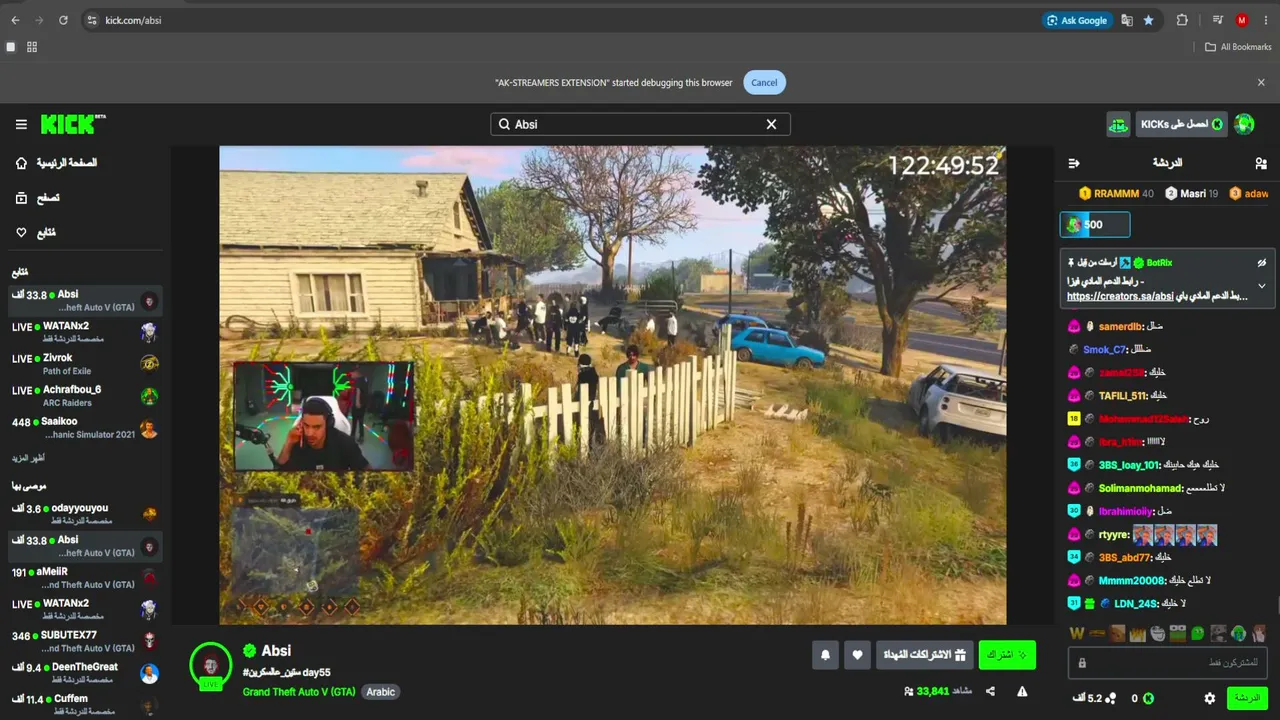Open the 'Get KICKs' button in header

point(1182,124)
